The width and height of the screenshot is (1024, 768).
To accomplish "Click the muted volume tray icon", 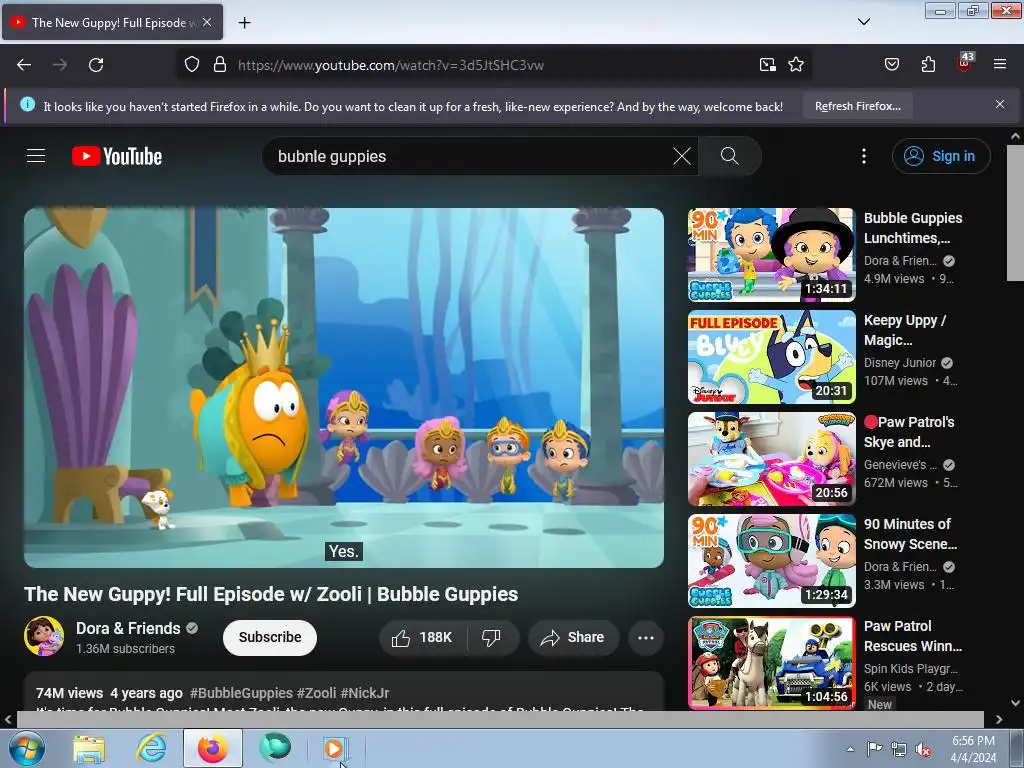I will point(923,749).
